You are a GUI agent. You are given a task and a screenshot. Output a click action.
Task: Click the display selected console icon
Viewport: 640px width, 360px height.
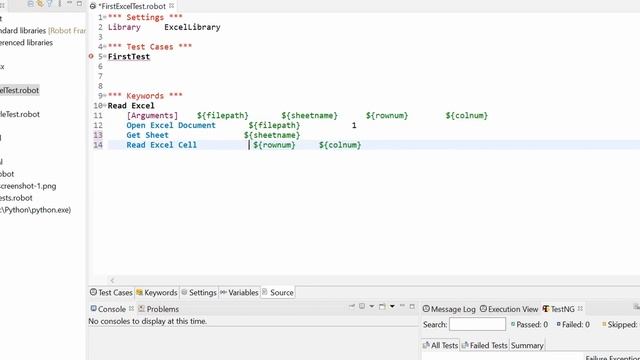pyautogui.click(x=362, y=306)
